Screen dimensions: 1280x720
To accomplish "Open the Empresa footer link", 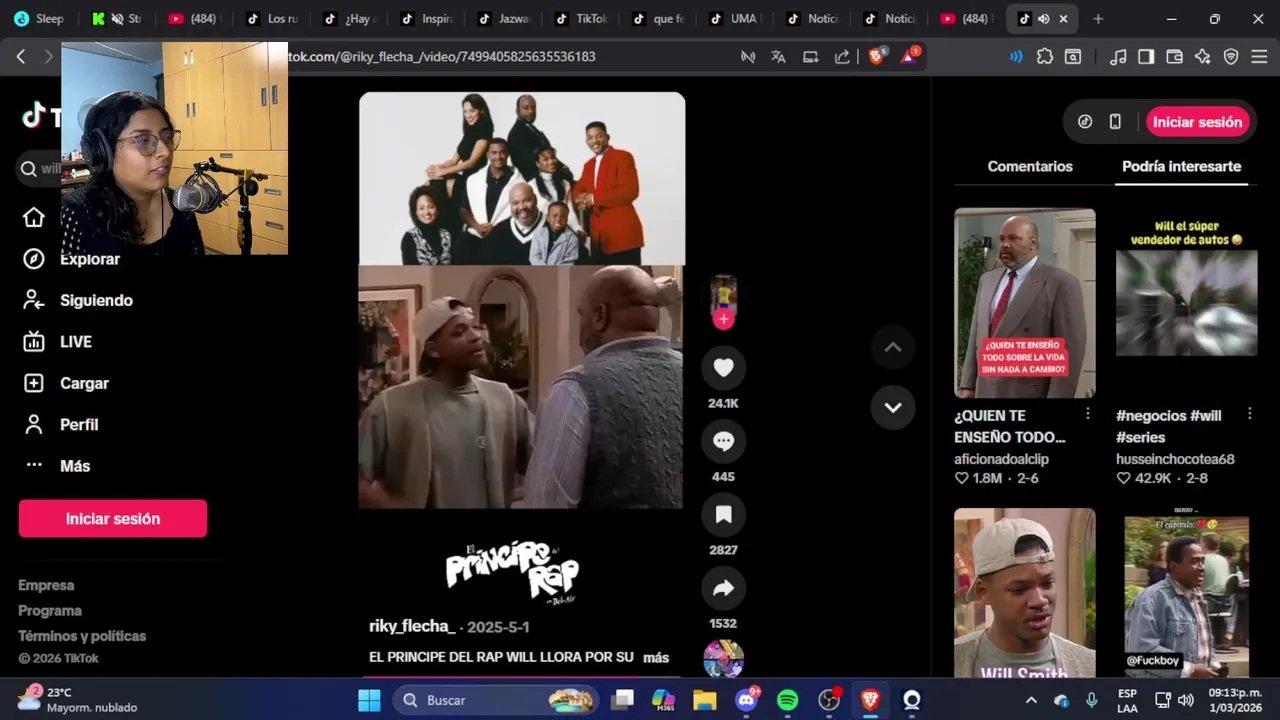I will pyautogui.click(x=46, y=585).
